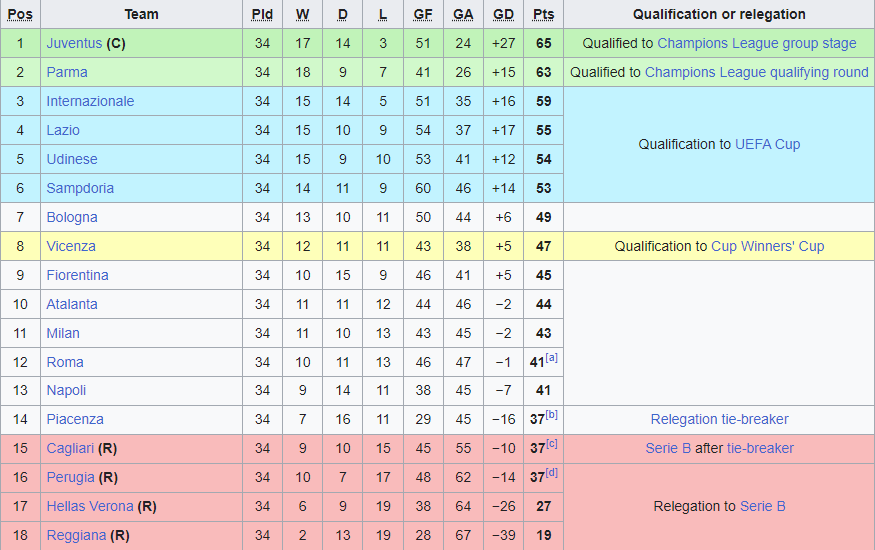
Task: Open the Parma team link
Action: [x=67, y=73]
